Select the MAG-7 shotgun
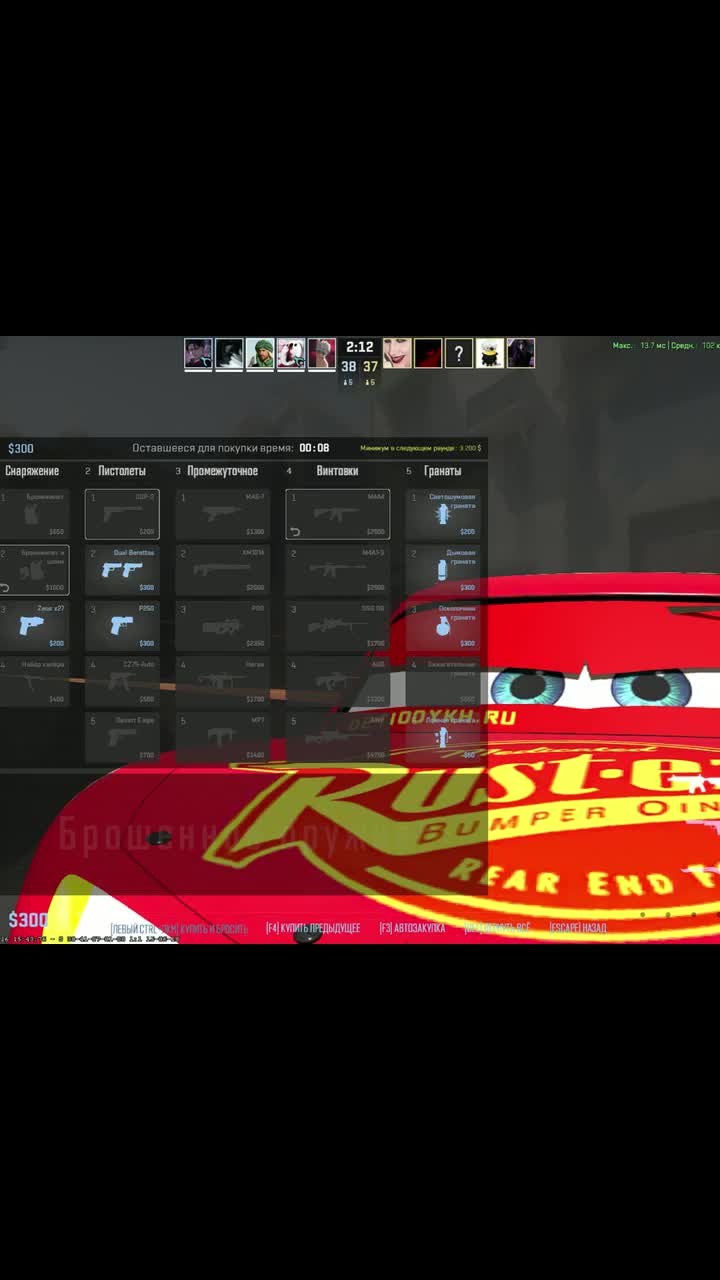This screenshot has width=720, height=1280. pos(222,514)
